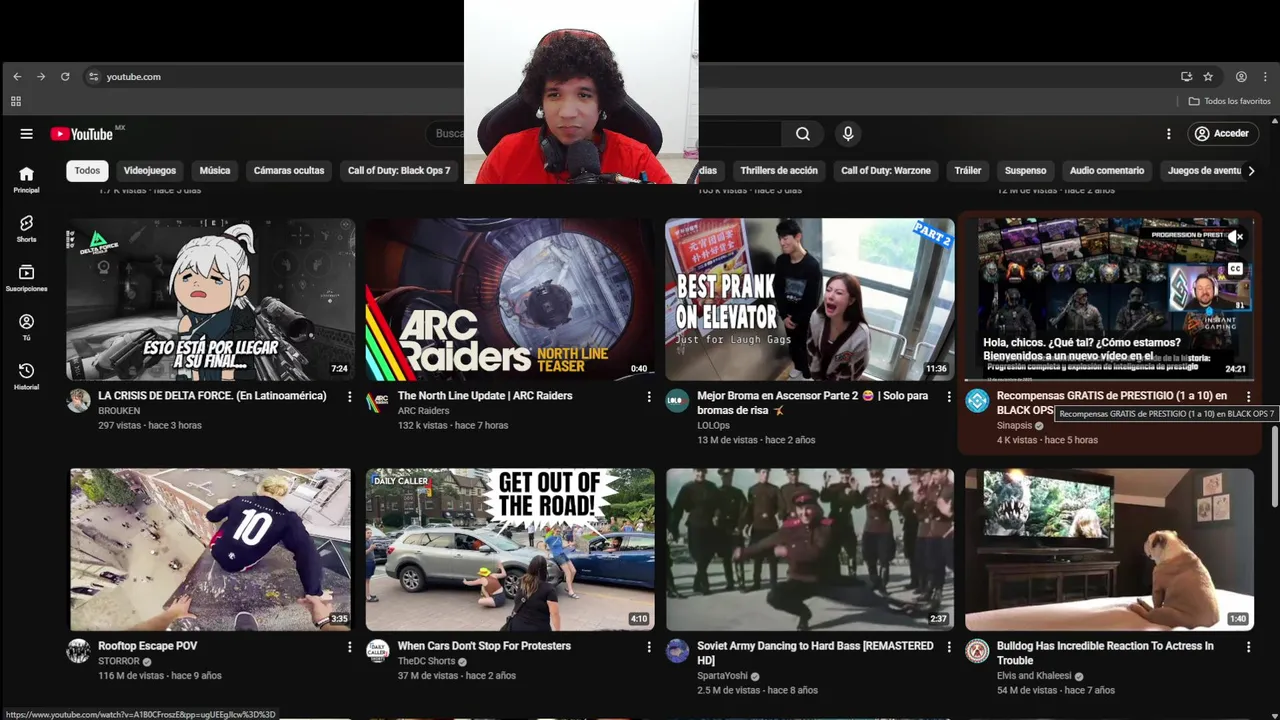The image size is (1280, 720).
Task: Open browser three-dot menu
Action: 1265,77
